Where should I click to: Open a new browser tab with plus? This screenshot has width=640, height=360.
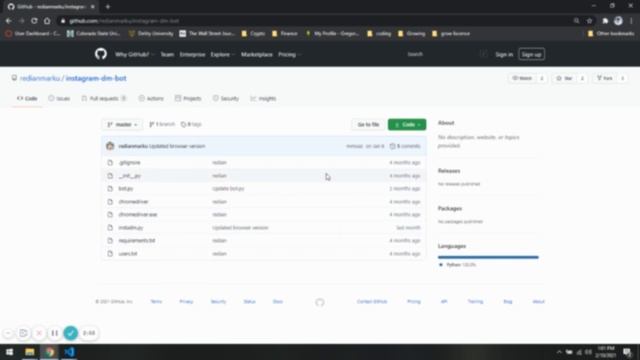tap(108, 7)
